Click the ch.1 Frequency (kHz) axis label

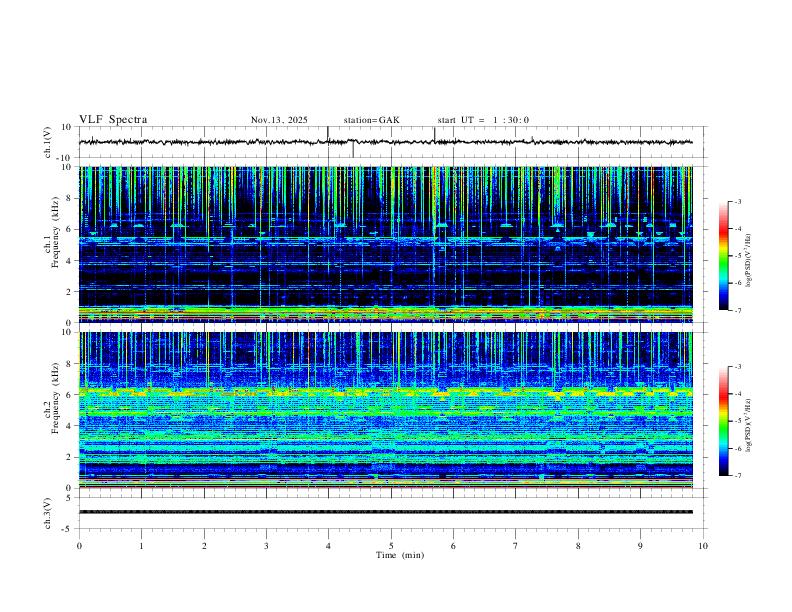click(51, 232)
